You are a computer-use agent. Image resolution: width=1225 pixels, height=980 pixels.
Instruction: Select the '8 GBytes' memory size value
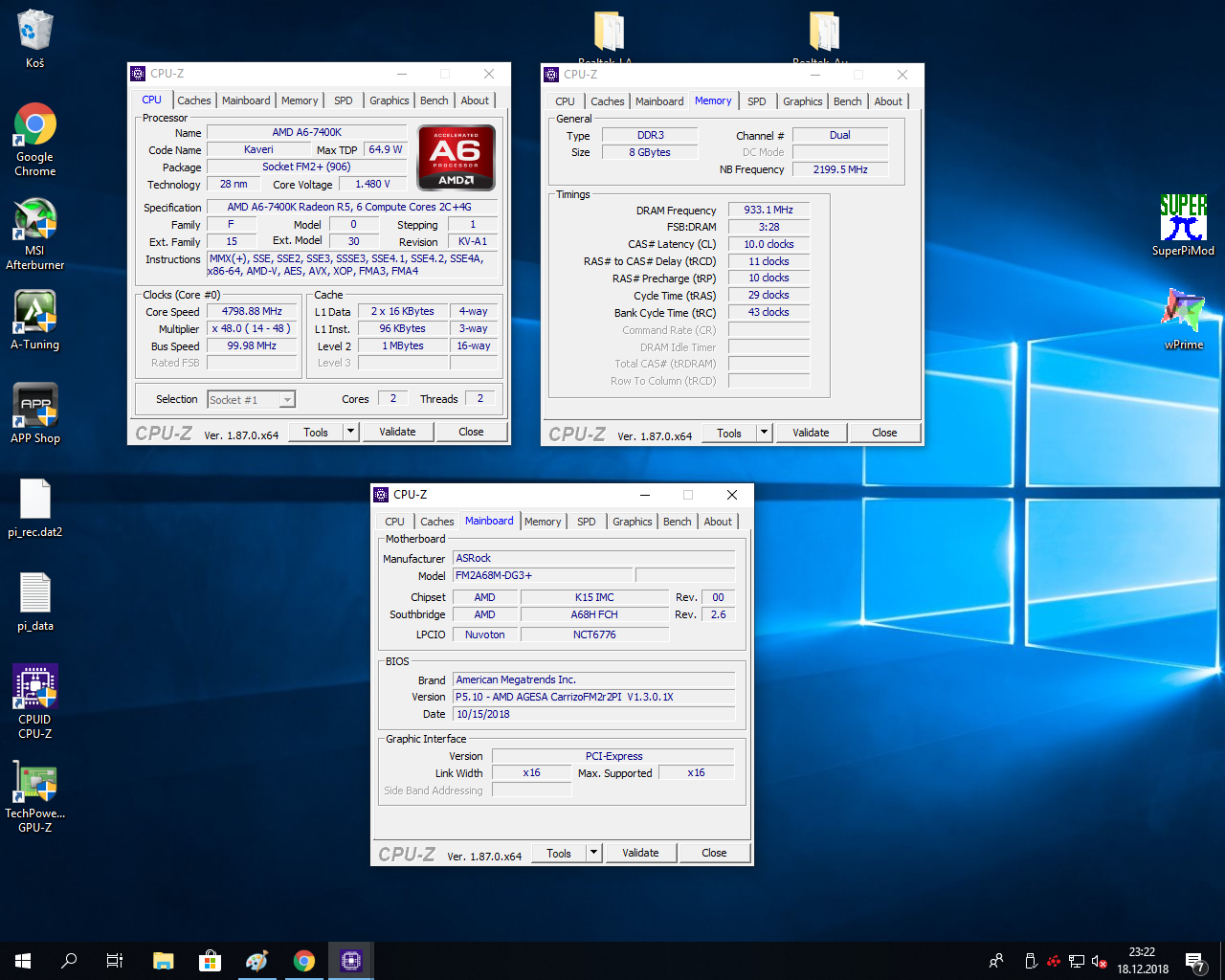coord(649,152)
